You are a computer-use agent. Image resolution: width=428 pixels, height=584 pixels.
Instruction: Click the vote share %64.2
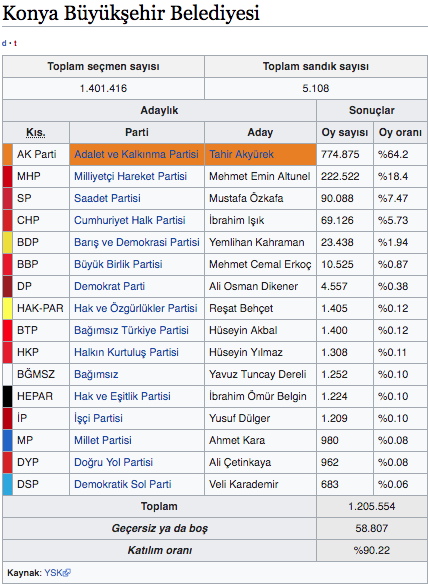tap(393, 154)
